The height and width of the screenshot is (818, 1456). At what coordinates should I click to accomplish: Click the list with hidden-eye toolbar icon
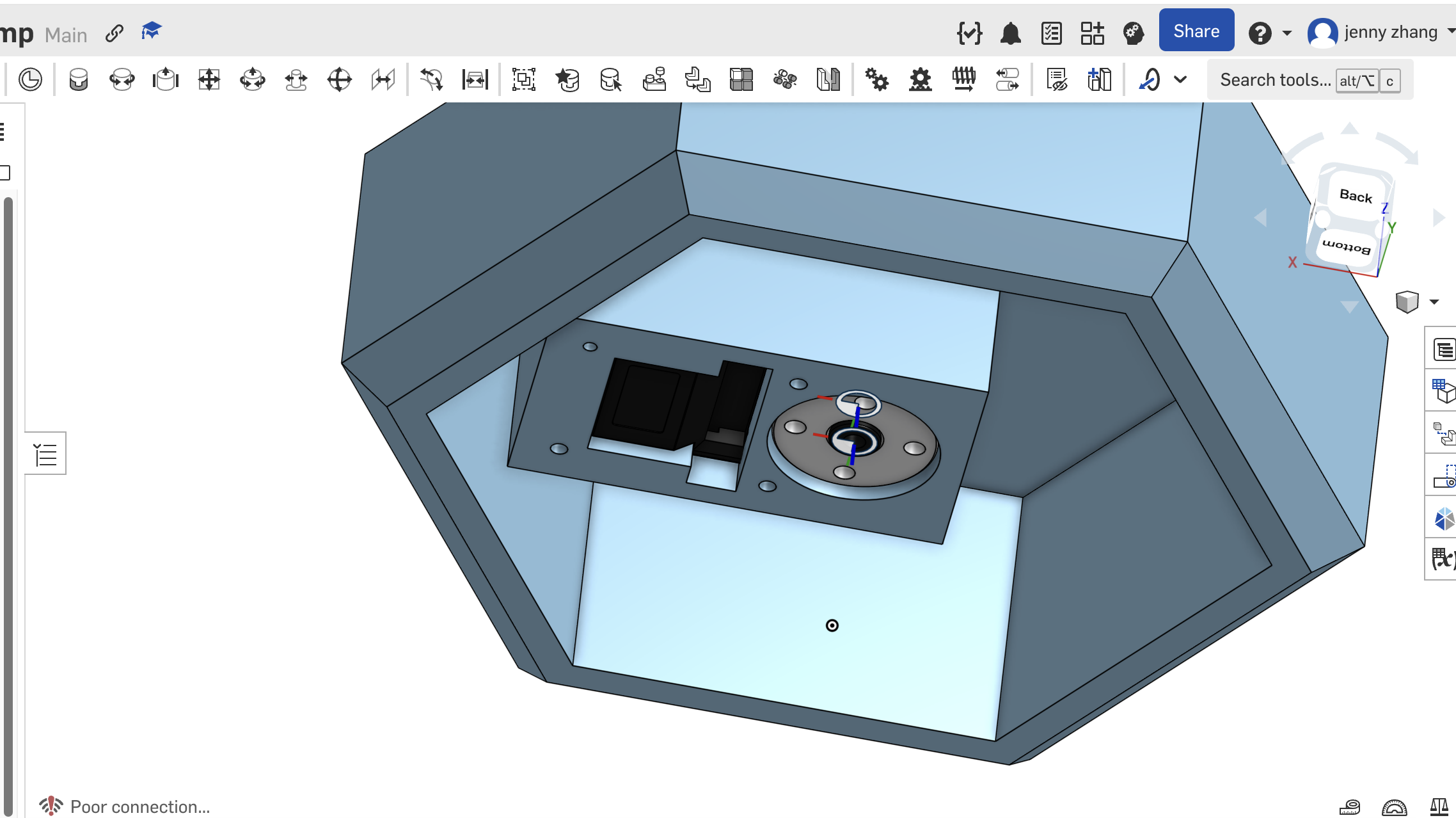pyautogui.click(x=1056, y=80)
